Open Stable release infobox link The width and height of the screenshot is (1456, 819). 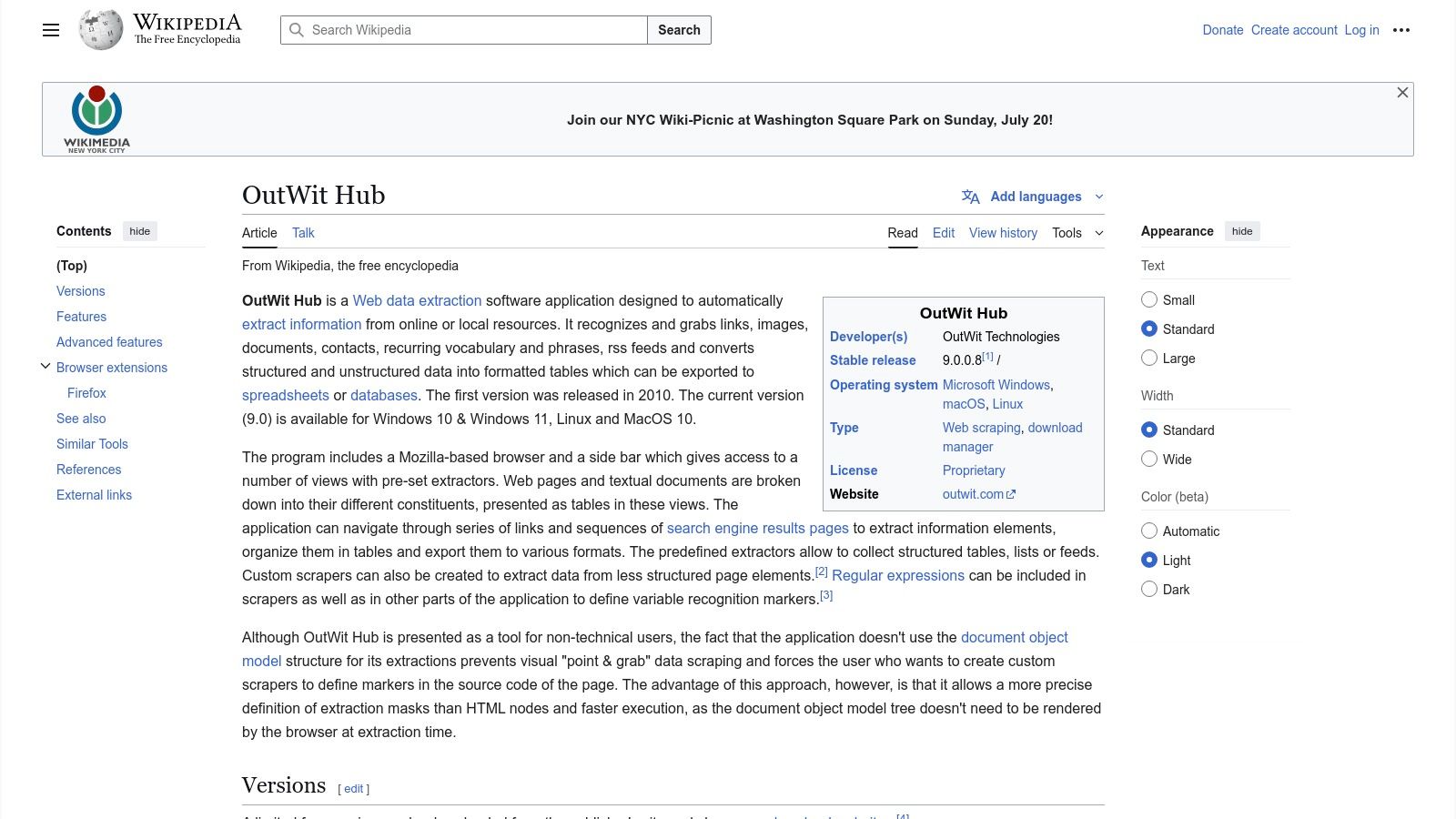[873, 360]
